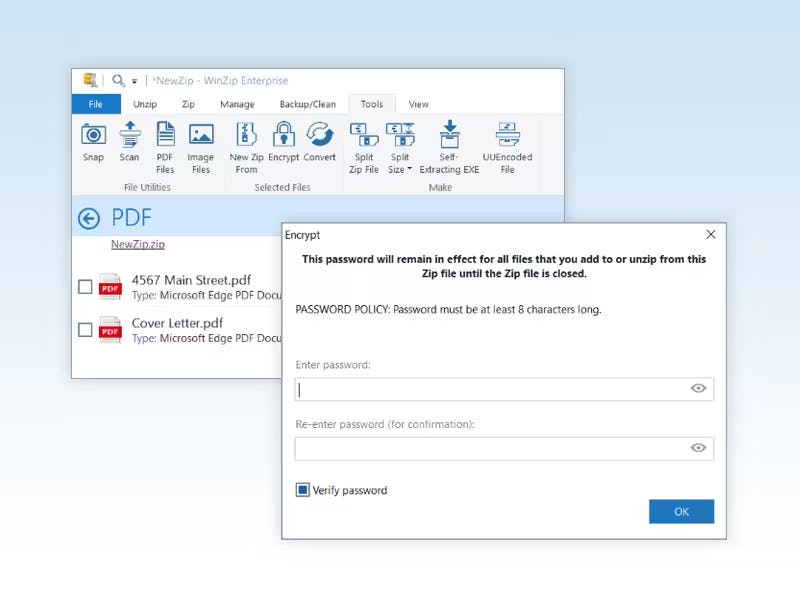The width and height of the screenshot is (800, 600).
Task: Confirm encryption with the OK button
Action: 681,511
